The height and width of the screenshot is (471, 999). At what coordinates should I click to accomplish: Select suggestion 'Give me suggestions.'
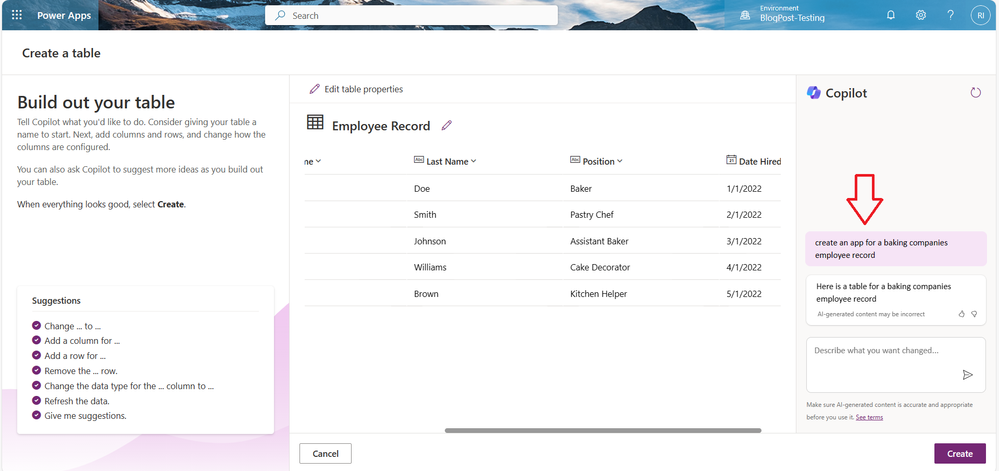point(85,416)
